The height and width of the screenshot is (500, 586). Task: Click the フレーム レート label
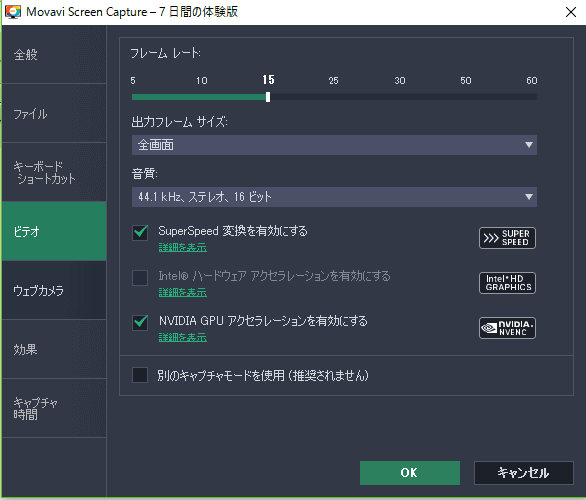[x=166, y=53]
